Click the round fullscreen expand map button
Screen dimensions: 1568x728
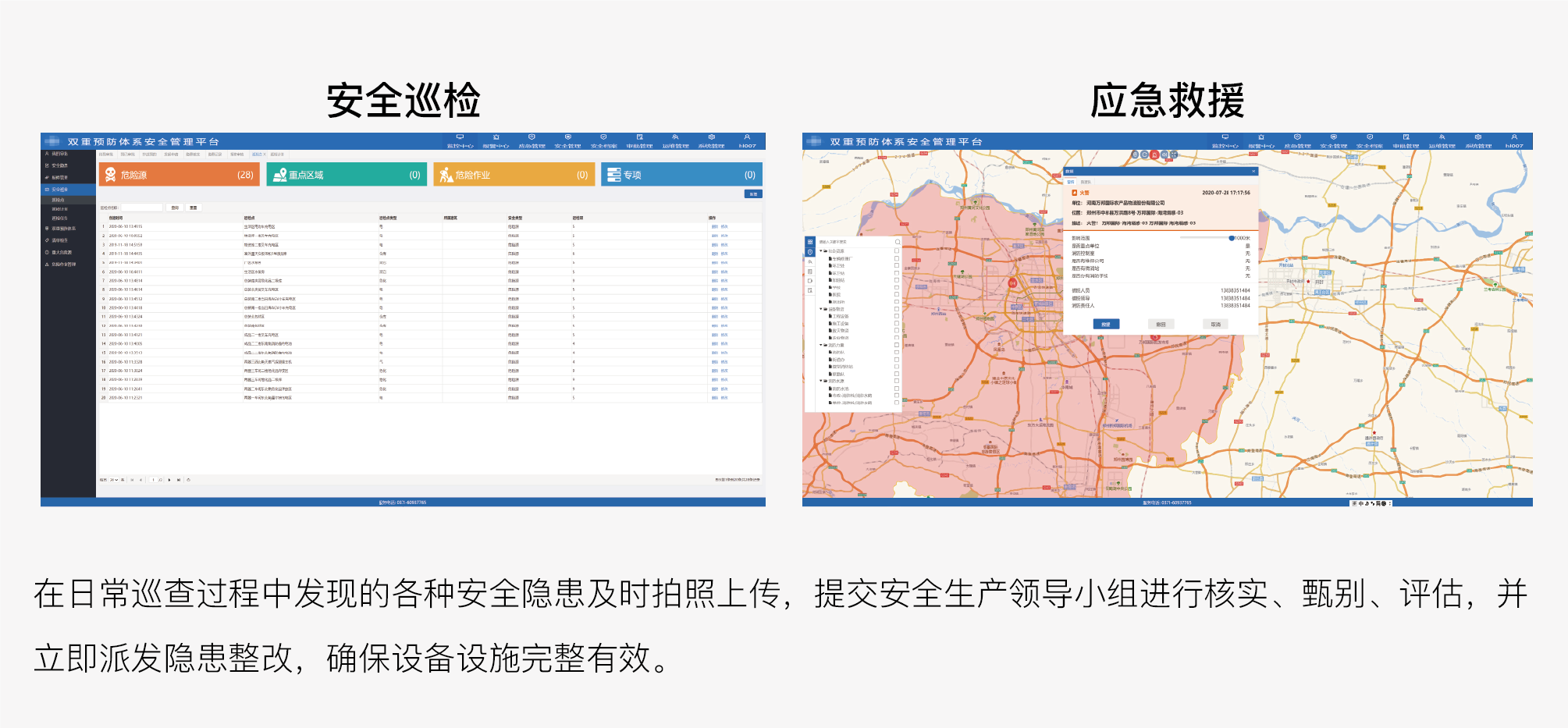[x=1174, y=154]
